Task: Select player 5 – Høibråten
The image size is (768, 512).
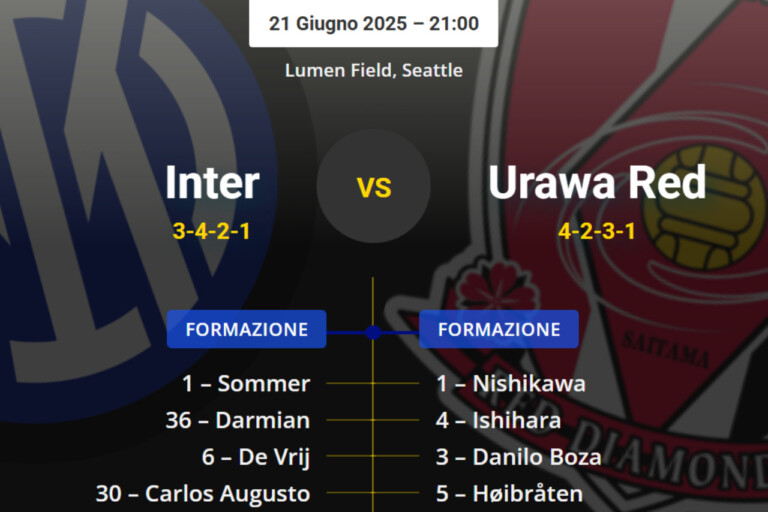Action: click(509, 493)
